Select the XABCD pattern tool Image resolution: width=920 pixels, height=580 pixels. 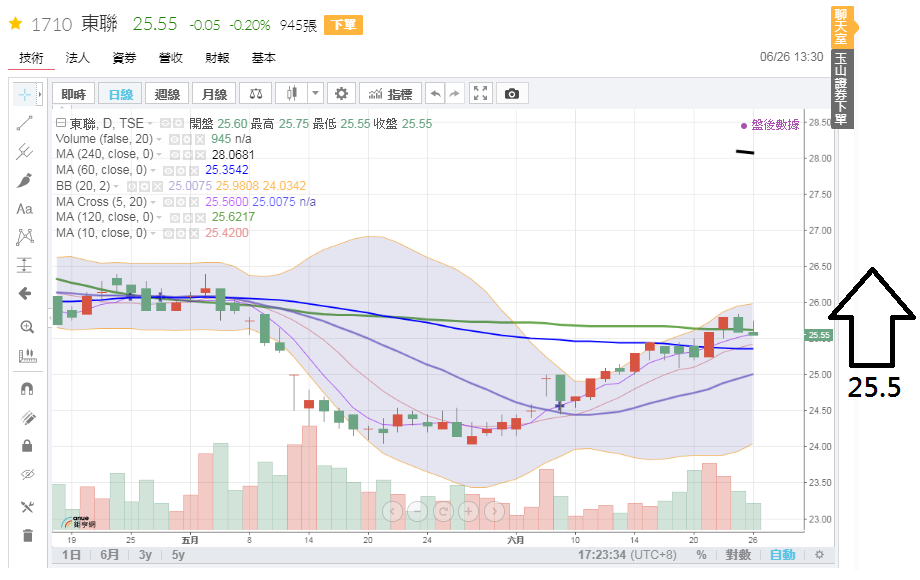click(x=25, y=237)
